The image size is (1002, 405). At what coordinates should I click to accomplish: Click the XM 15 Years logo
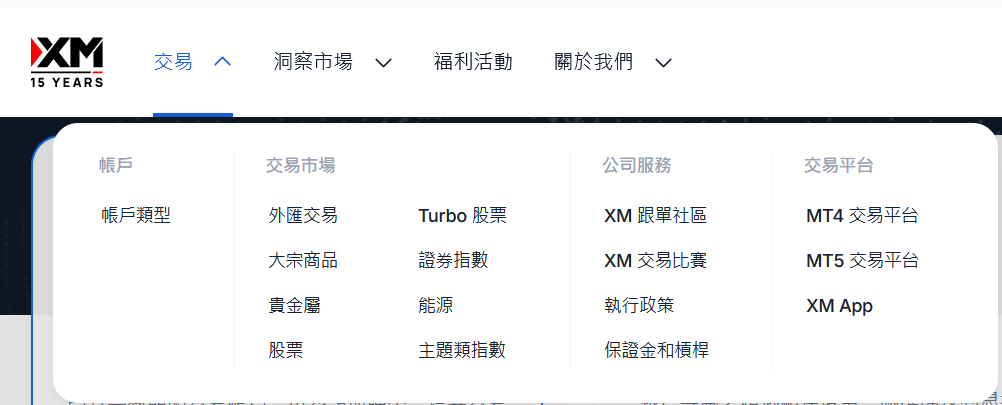[67, 62]
